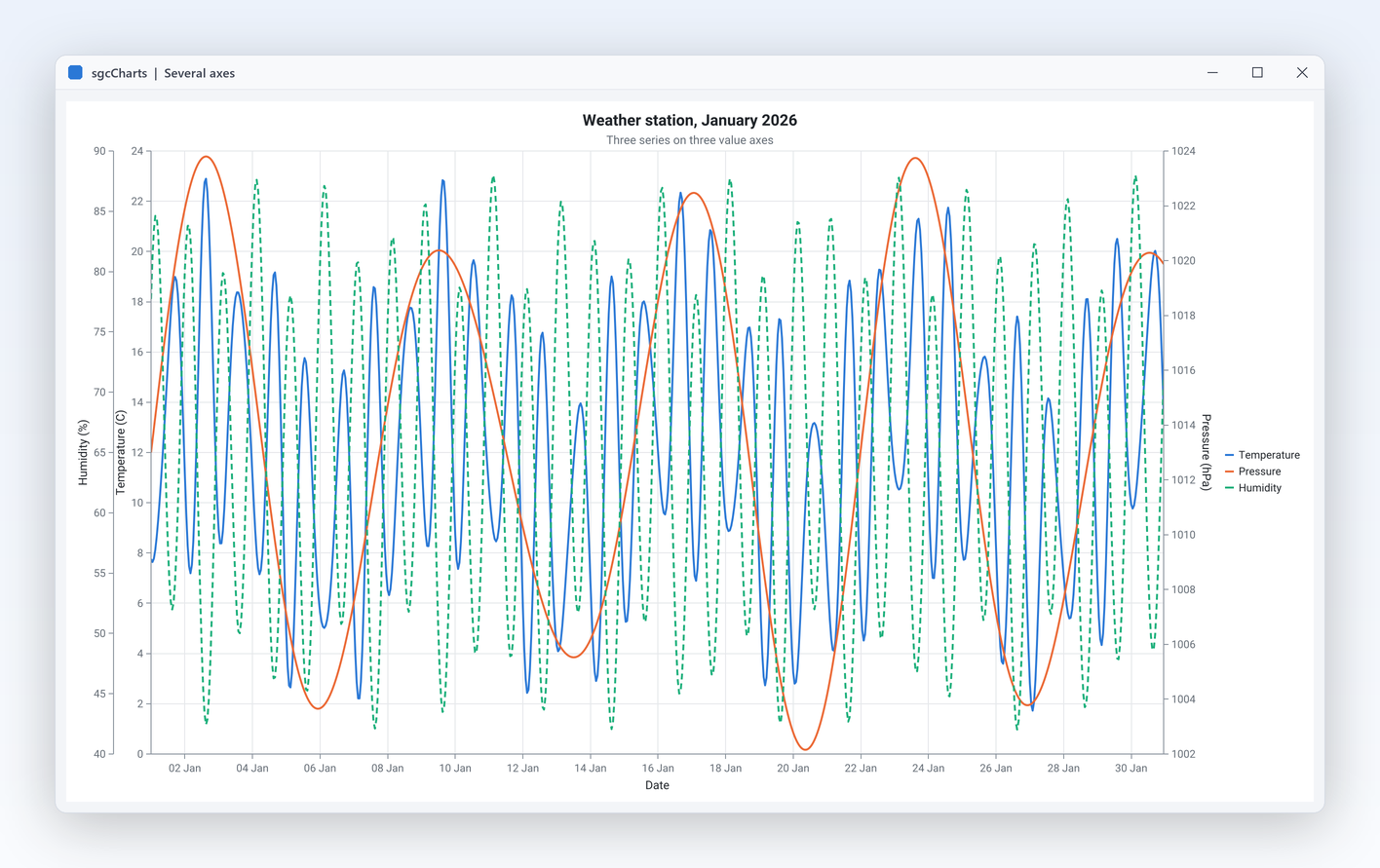Click the '06 Jan' date tick label
The image size is (1380, 868).
coord(320,769)
